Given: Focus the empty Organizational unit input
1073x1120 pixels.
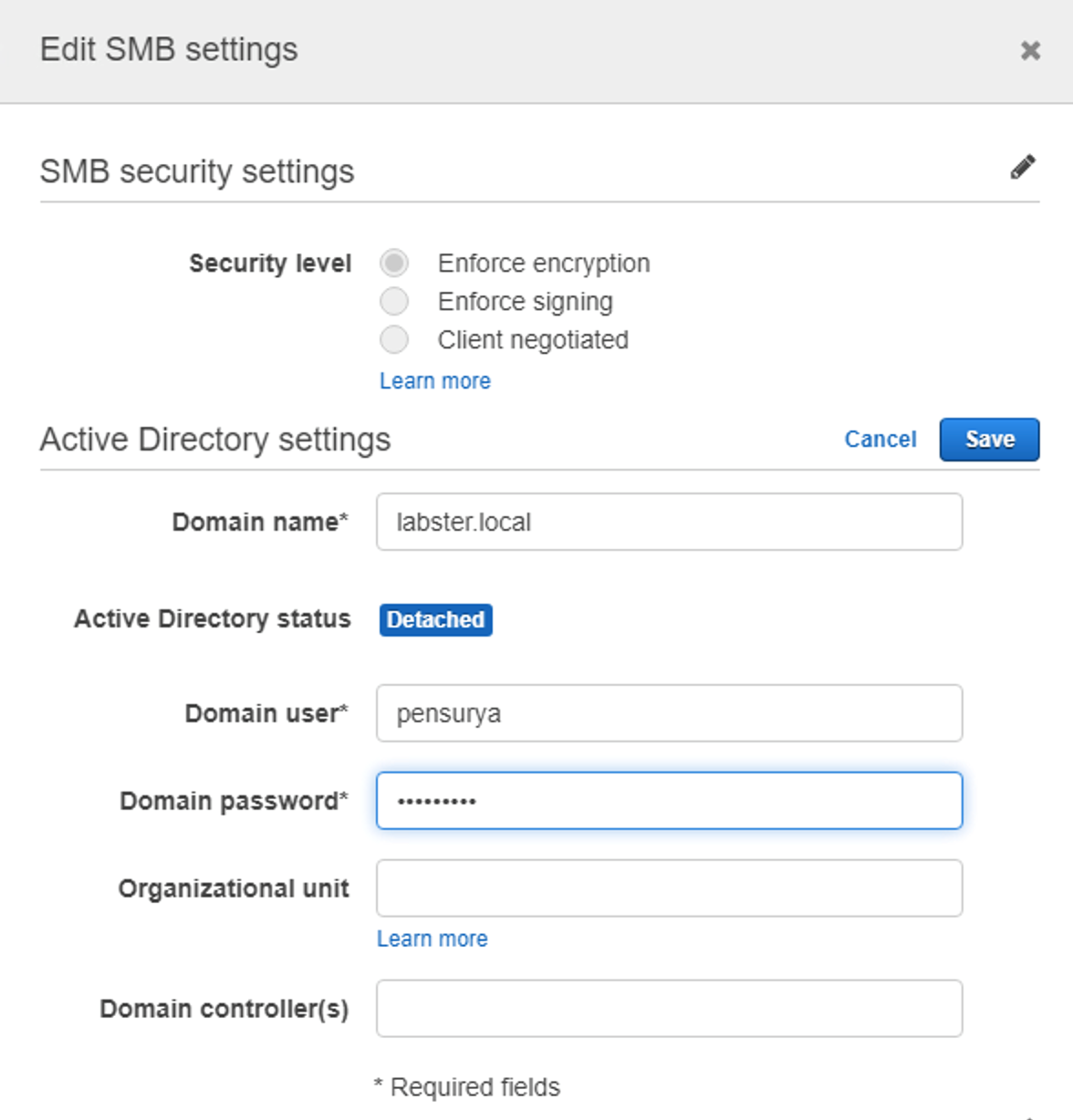Looking at the screenshot, I should pos(669,887).
